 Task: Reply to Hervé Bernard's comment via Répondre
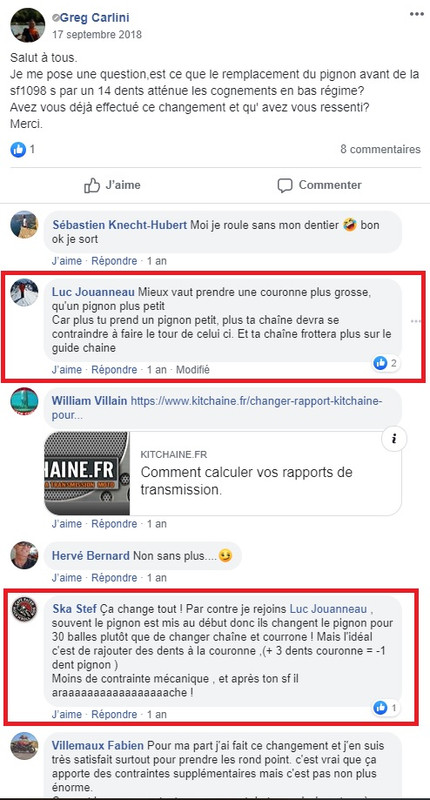(114, 578)
